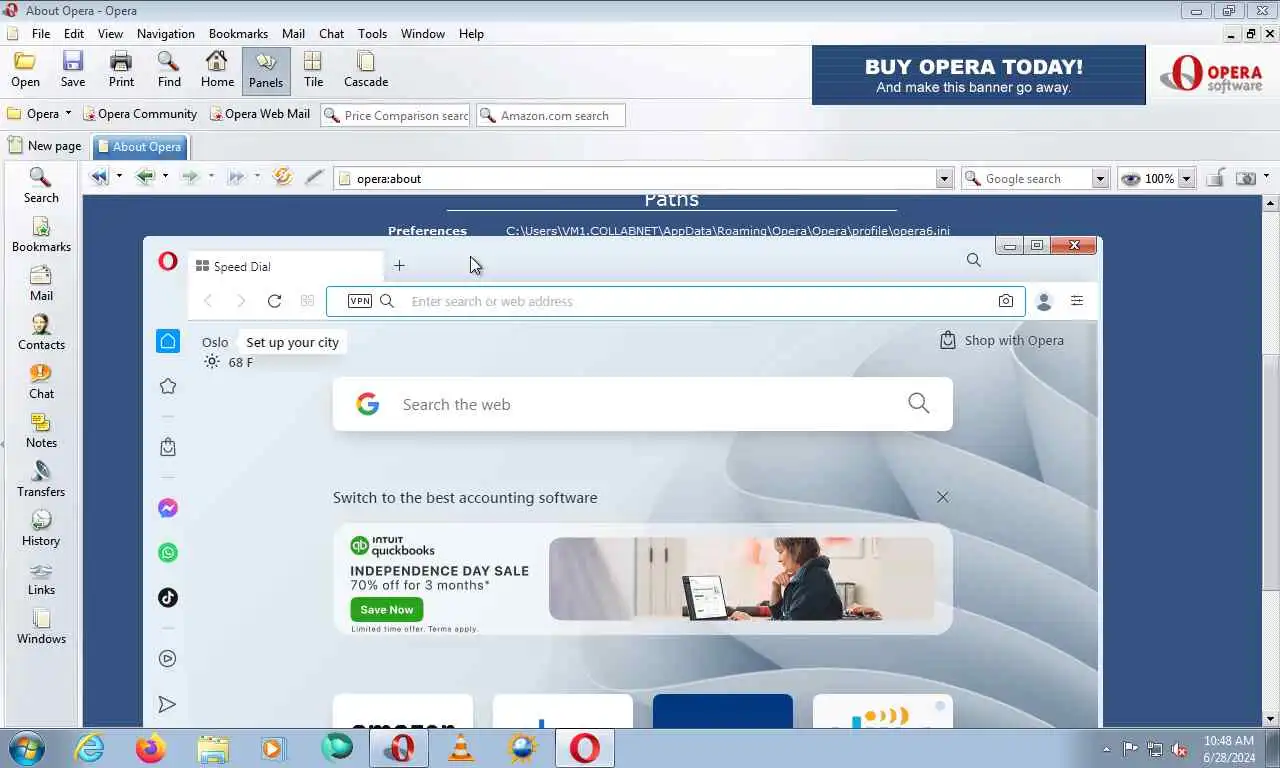Screen dimensions: 1280x768
Task: Expand the Forward button history dropdown
Action: coord(210,177)
